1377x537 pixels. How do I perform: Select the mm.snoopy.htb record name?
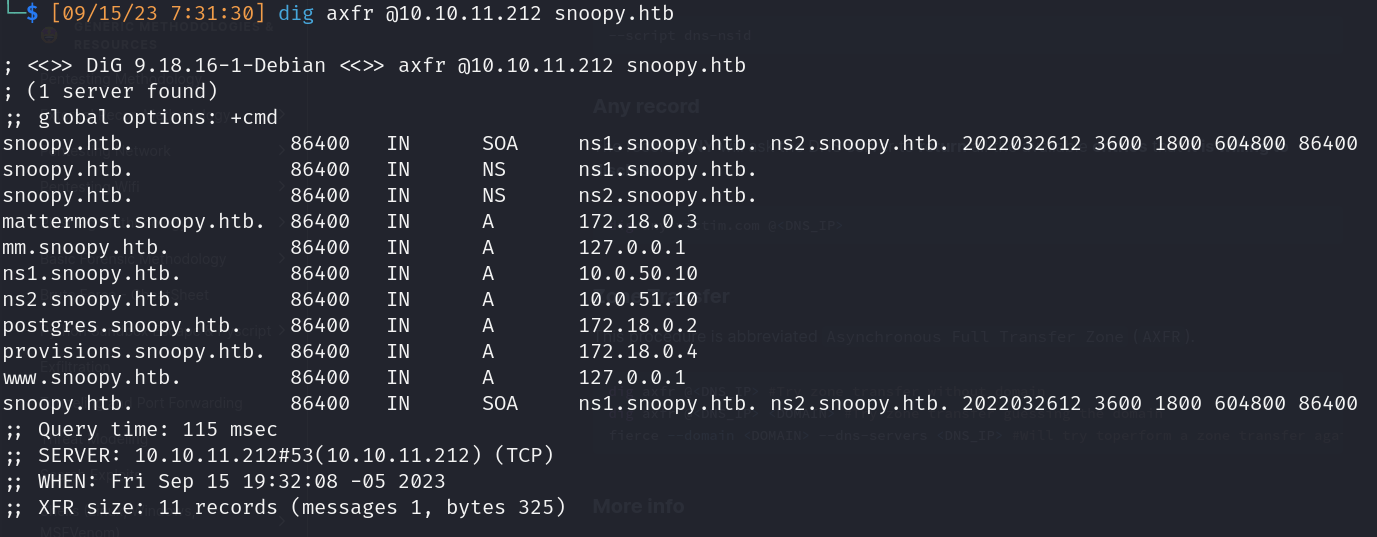[85, 247]
